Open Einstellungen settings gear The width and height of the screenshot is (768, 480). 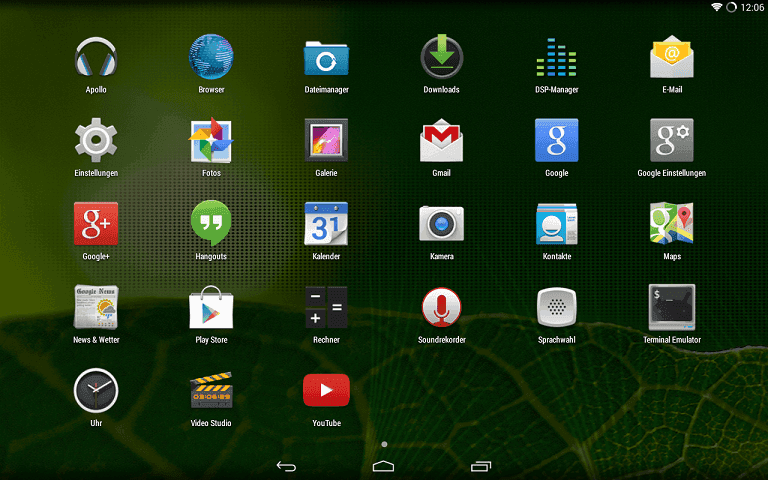[96, 140]
